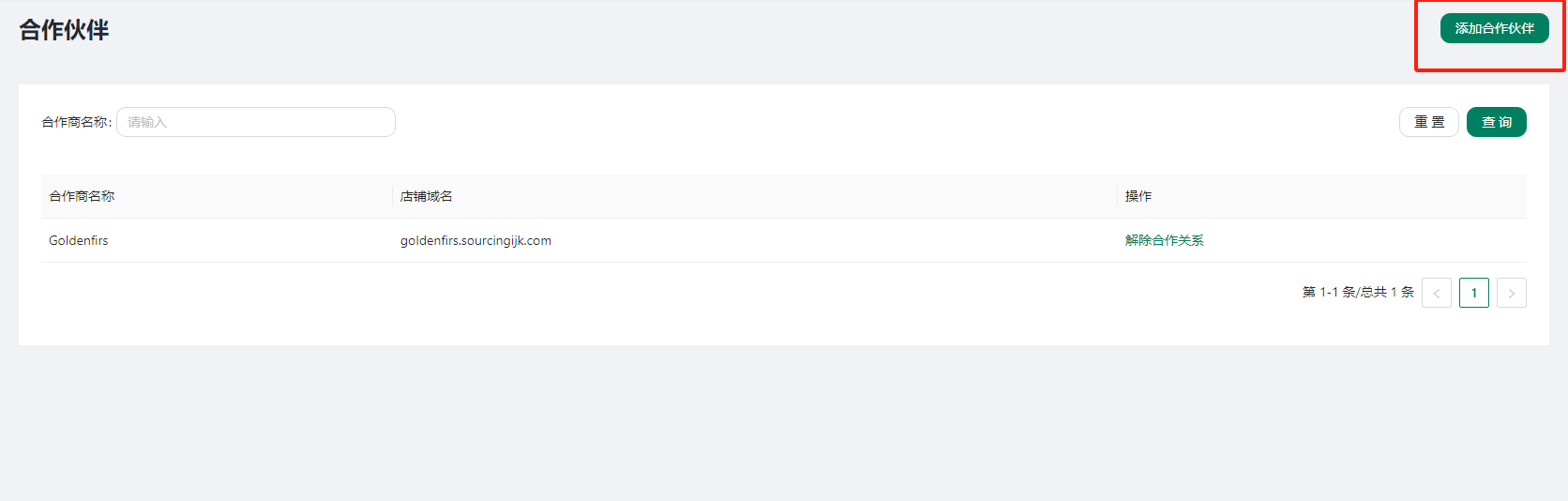1568x501 pixels.
Task: Click the 店铺域名 column header
Action: click(426, 196)
